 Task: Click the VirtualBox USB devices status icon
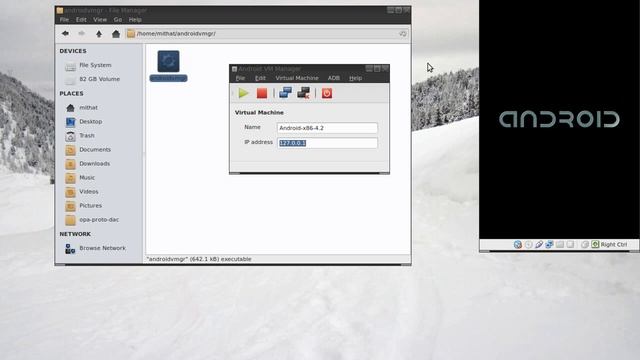[539, 244]
